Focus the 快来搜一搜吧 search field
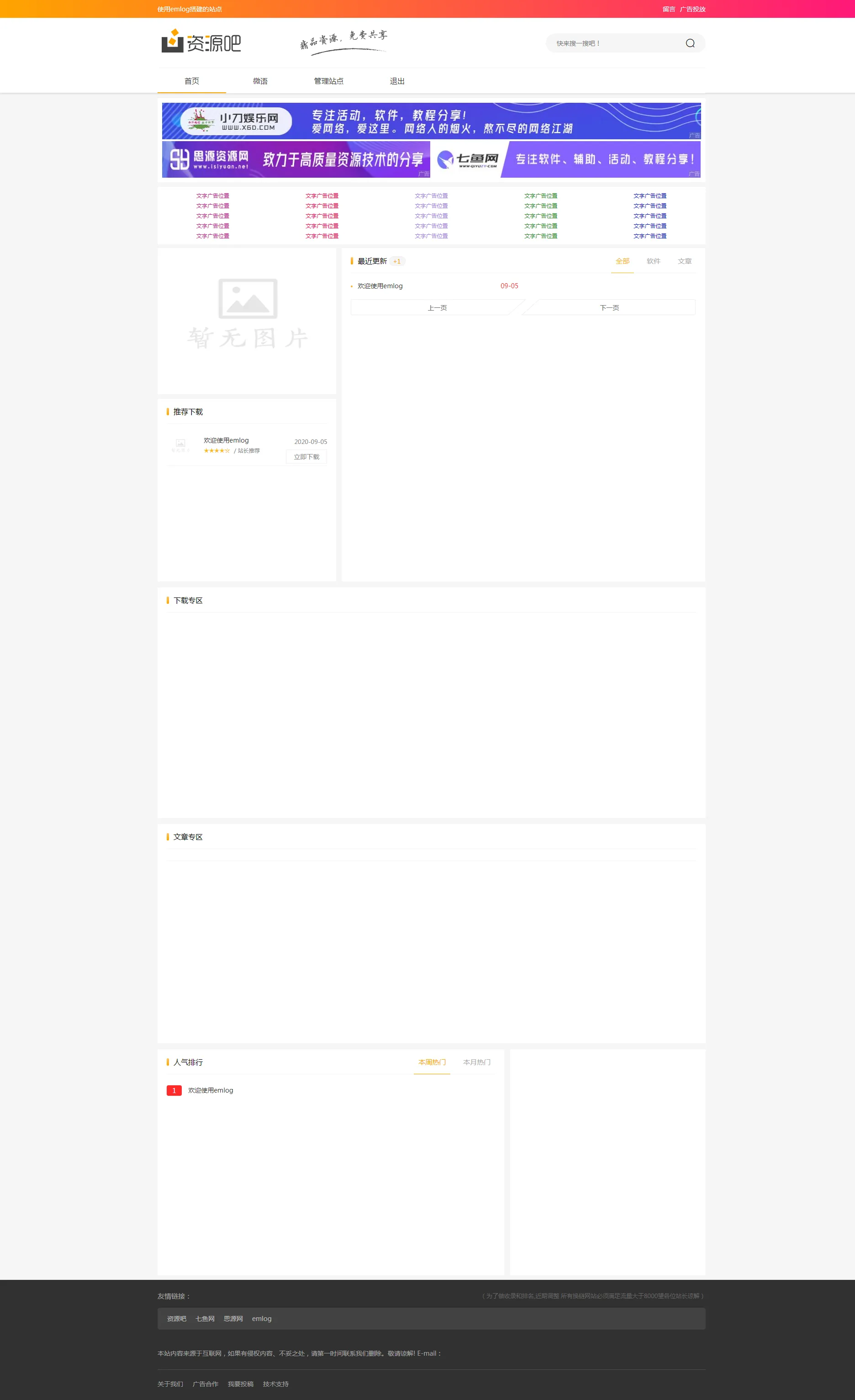The width and height of the screenshot is (855, 1400). (x=613, y=43)
